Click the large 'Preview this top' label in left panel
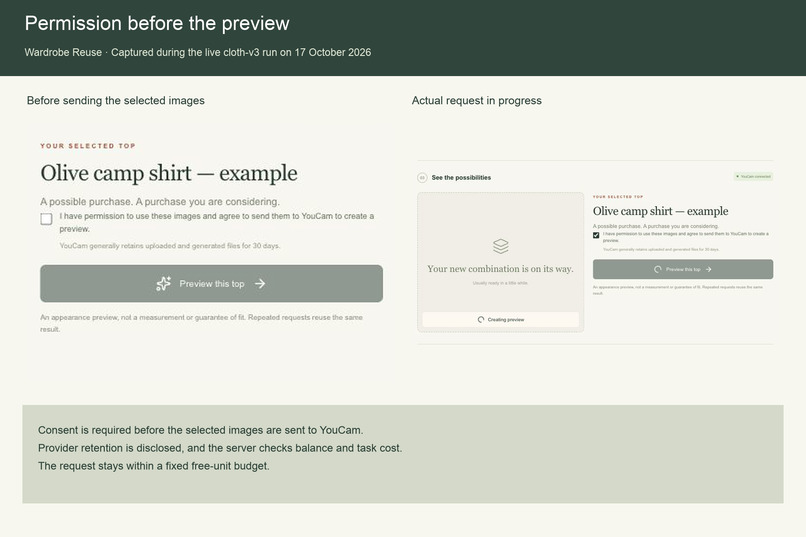 pos(212,284)
